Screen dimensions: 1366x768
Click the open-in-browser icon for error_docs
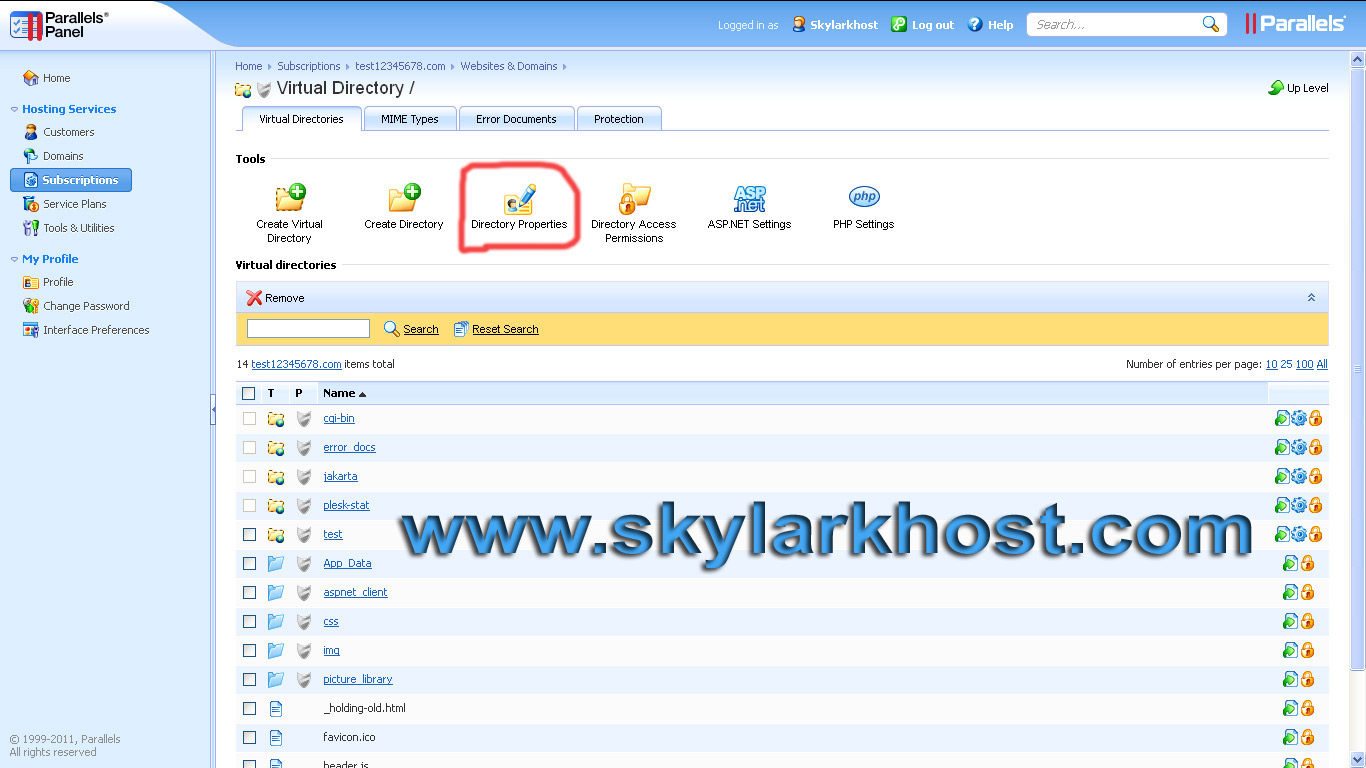(1282, 447)
